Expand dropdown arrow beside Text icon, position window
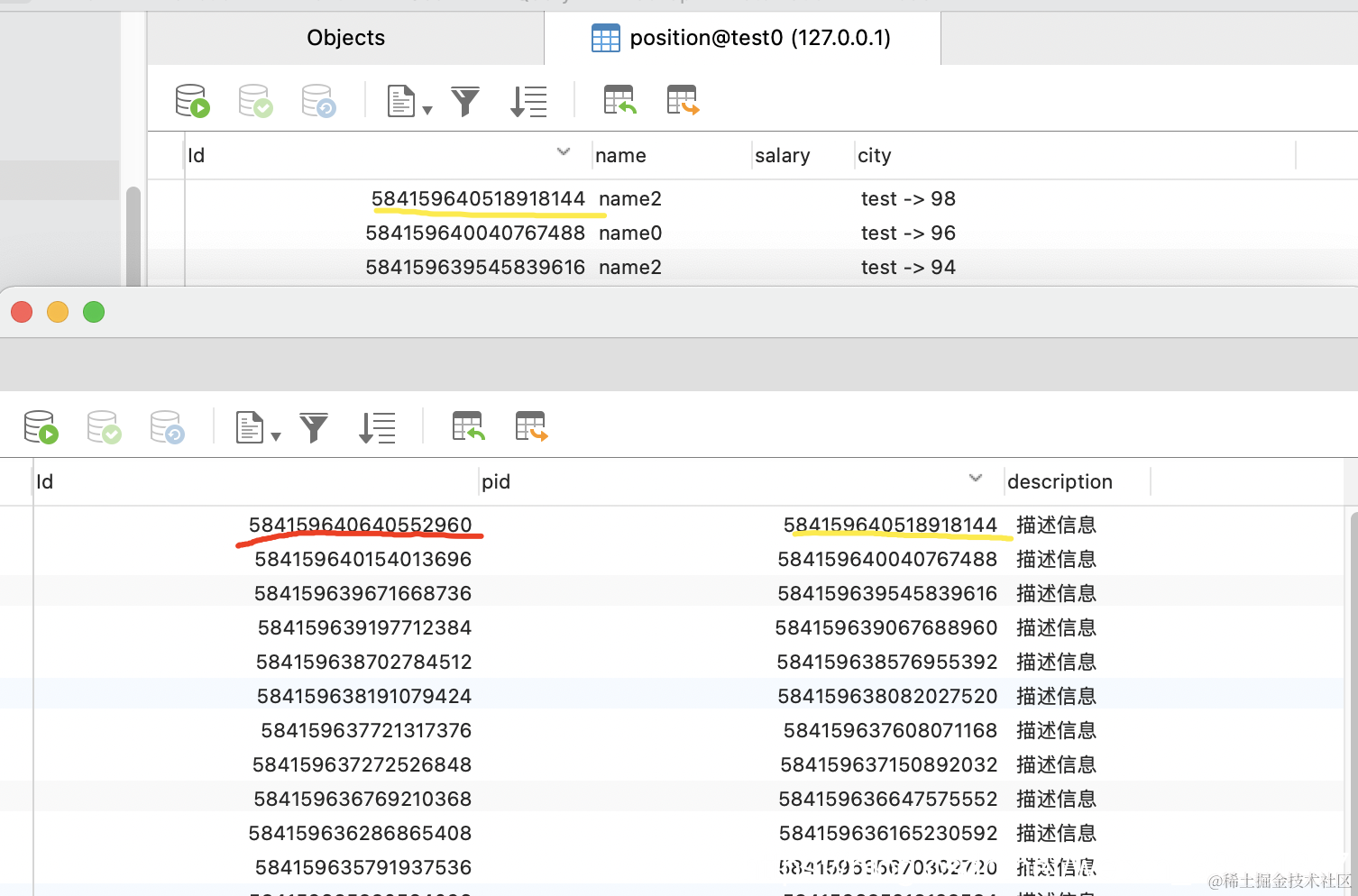Image resolution: width=1358 pixels, height=896 pixels. pyautogui.click(x=427, y=110)
